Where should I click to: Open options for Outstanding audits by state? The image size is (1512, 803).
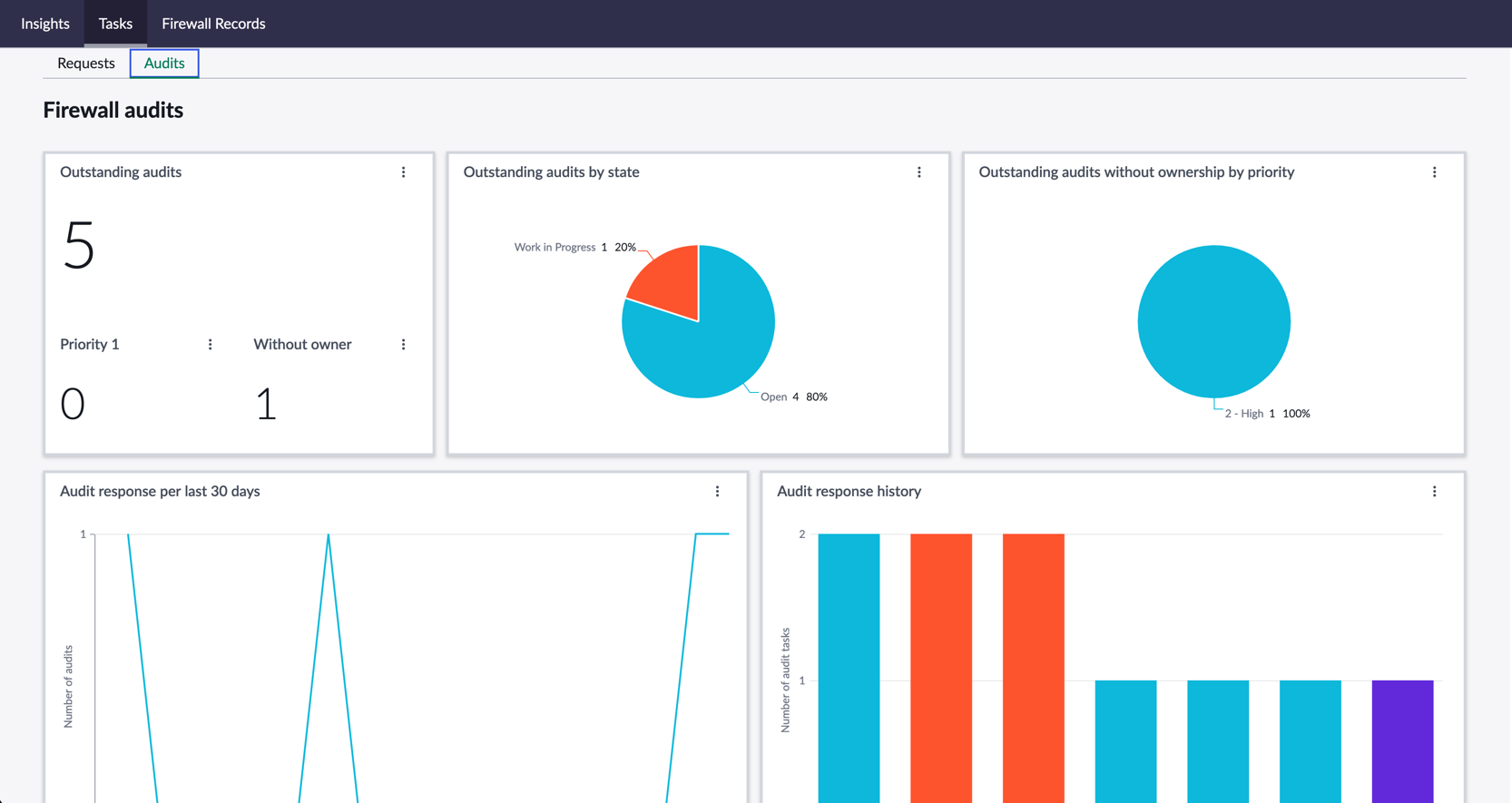[919, 172]
